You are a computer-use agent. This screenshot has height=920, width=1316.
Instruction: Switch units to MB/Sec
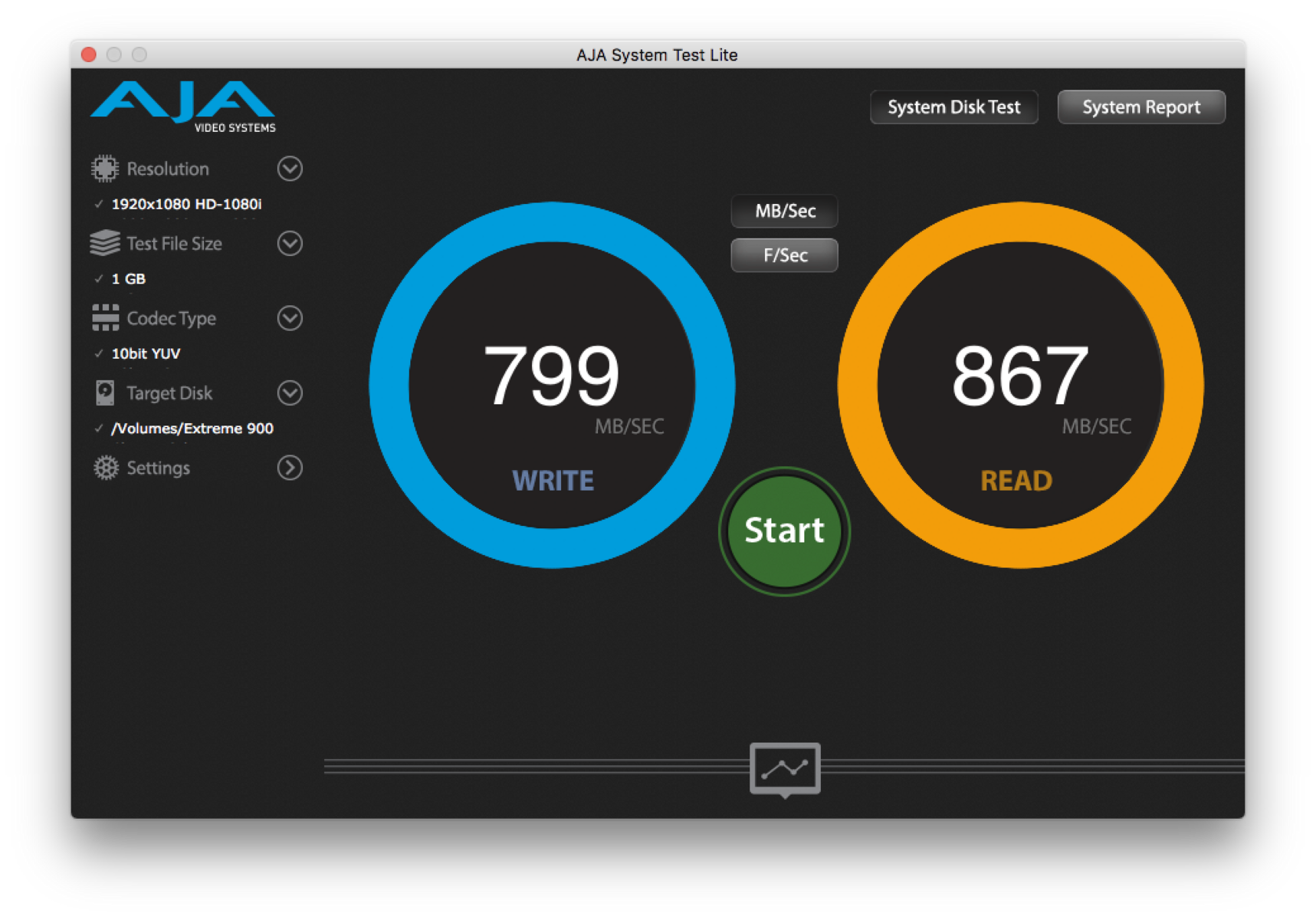(x=785, y=211)
